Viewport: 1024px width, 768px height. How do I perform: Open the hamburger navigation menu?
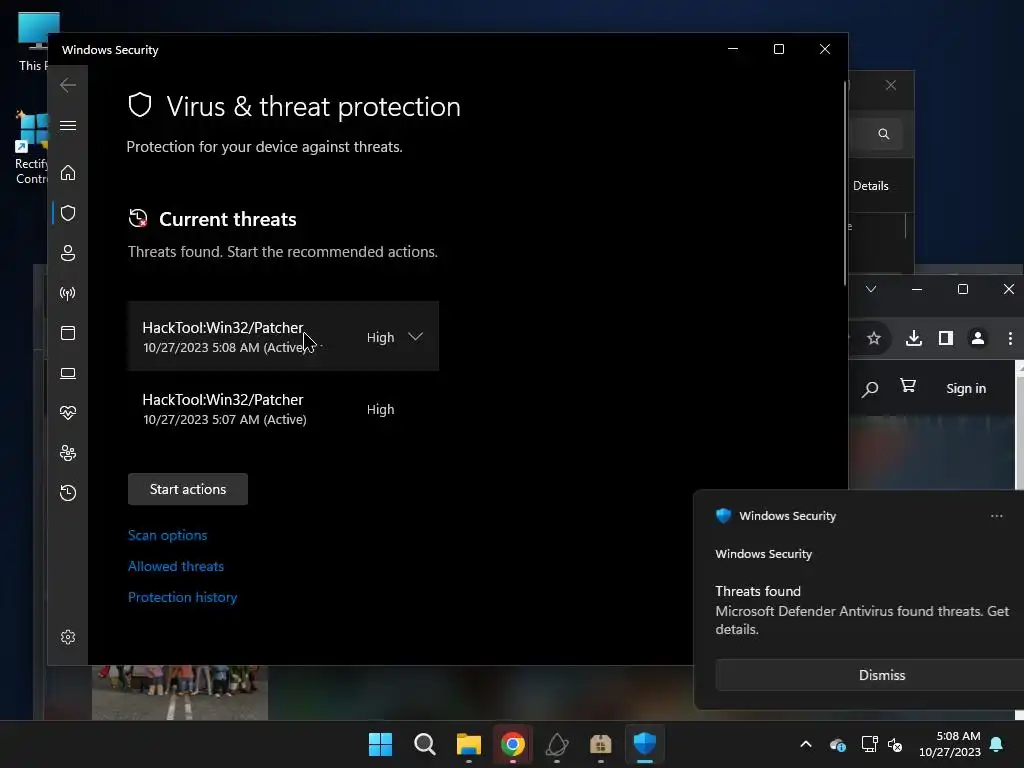tap(68, 125)
